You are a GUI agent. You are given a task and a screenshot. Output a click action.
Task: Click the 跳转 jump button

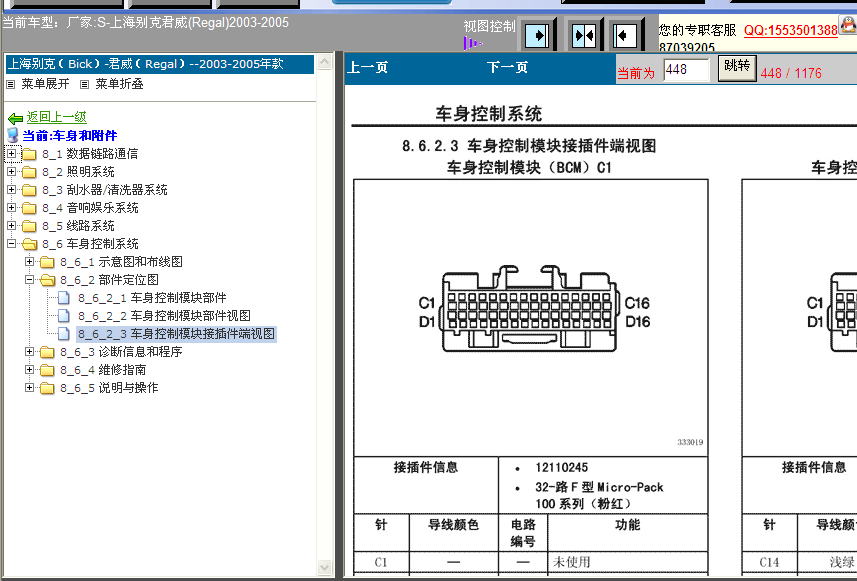737,68
